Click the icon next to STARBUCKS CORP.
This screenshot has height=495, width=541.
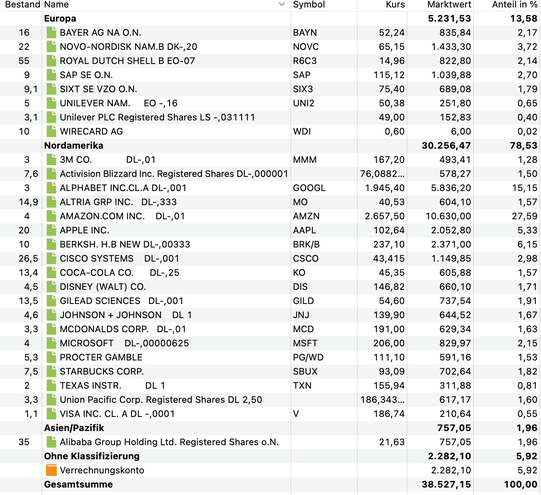pyautogui.click(x=51, y=372)
